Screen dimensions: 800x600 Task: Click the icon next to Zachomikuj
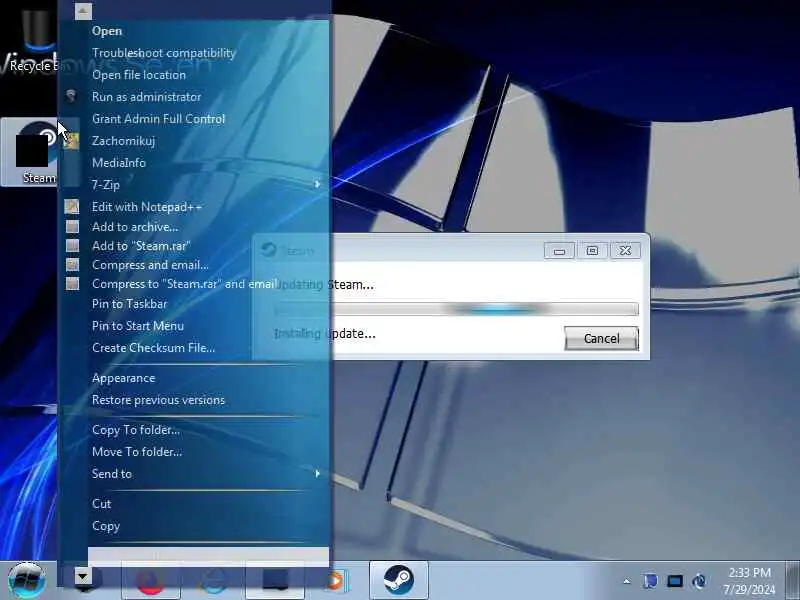coord(71,141)
